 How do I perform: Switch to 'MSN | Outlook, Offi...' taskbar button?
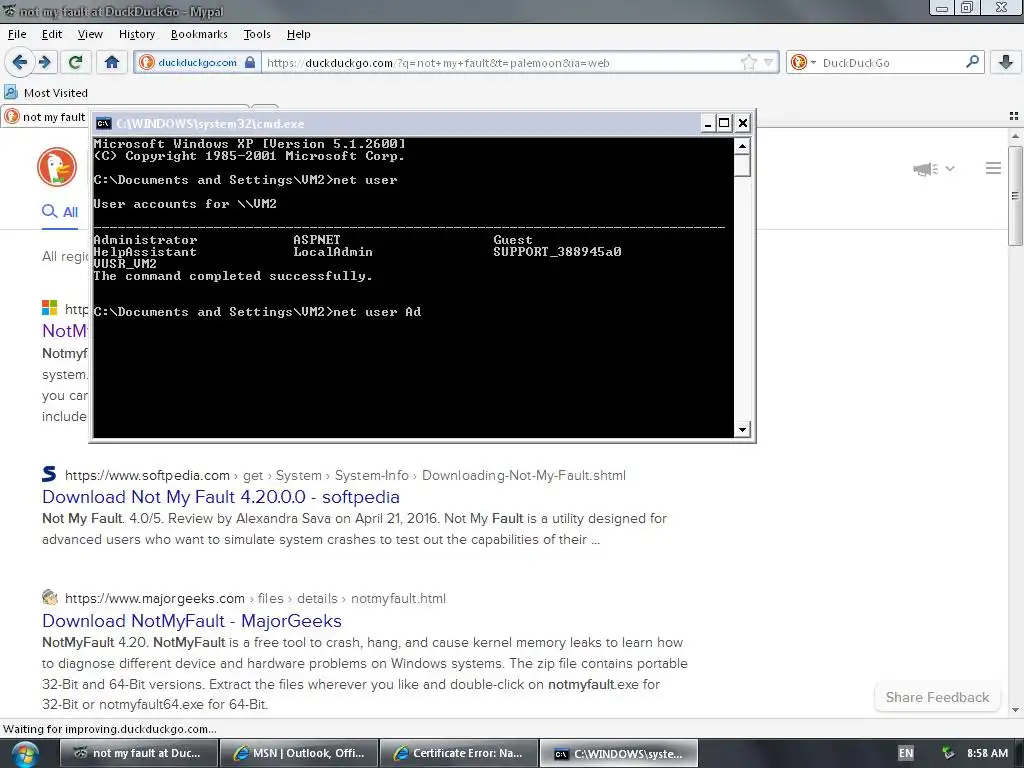[x=299, y=753]
